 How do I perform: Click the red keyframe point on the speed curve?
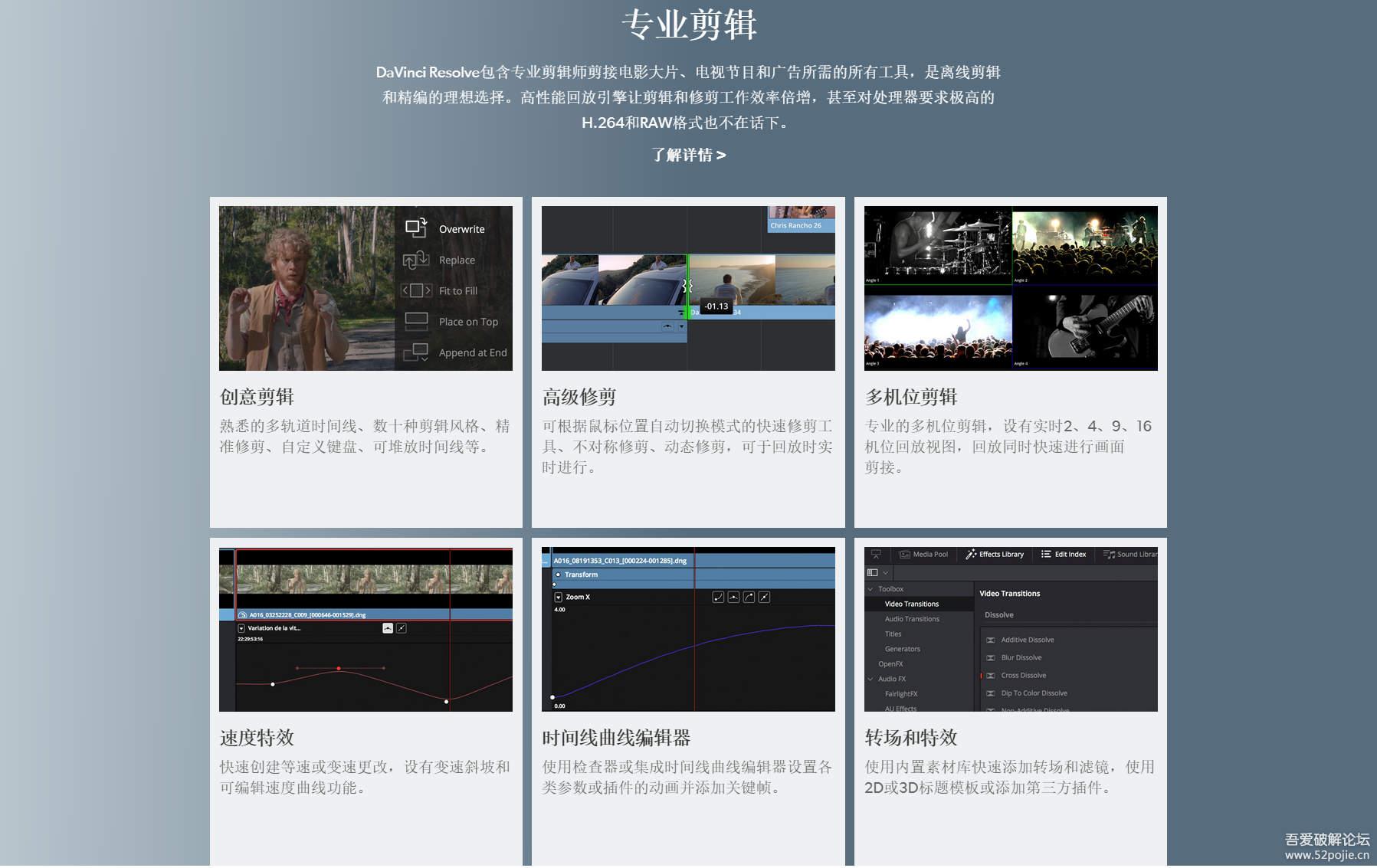point(339,669)
